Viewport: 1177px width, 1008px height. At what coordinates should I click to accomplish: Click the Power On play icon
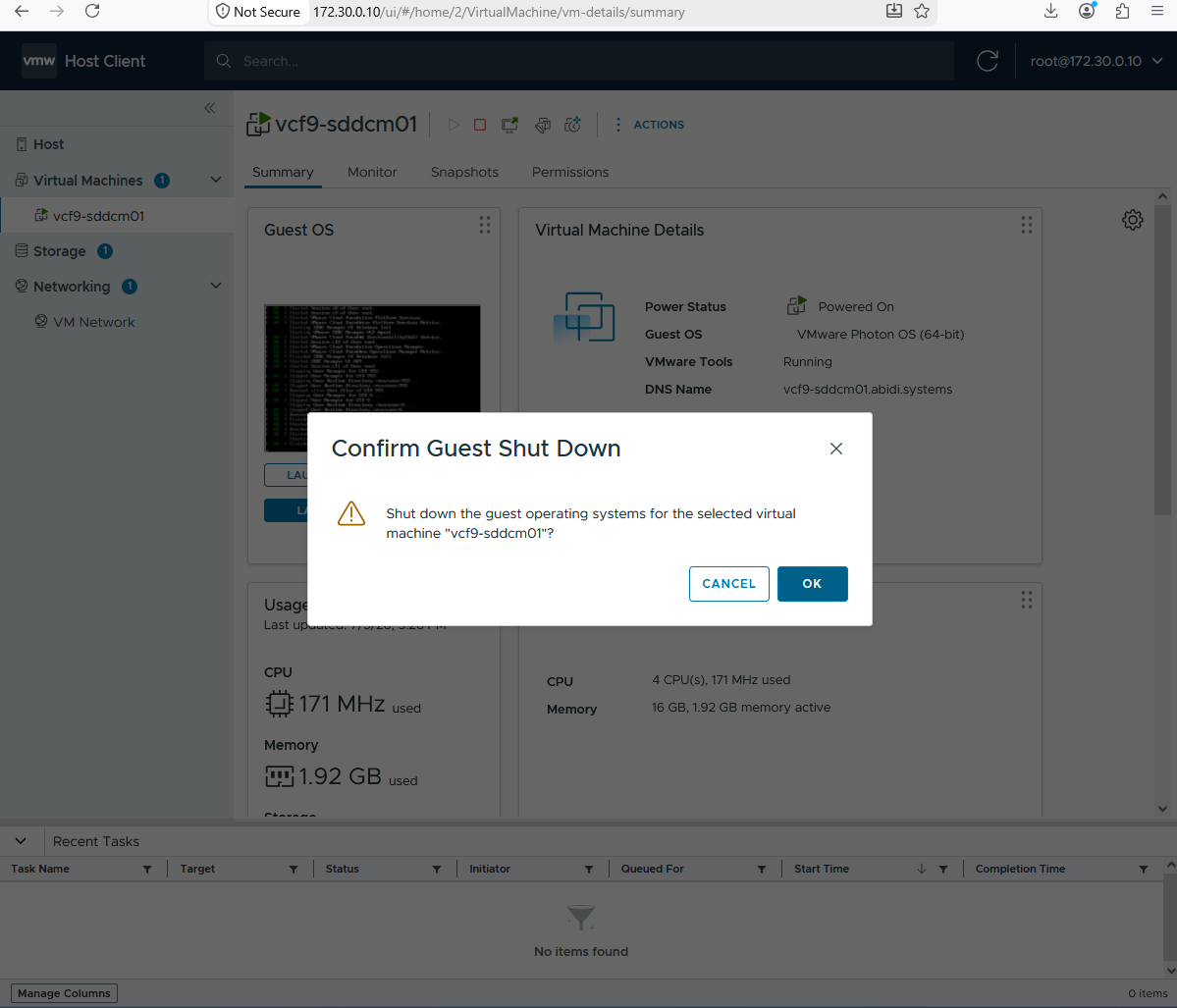click(454, 125)
